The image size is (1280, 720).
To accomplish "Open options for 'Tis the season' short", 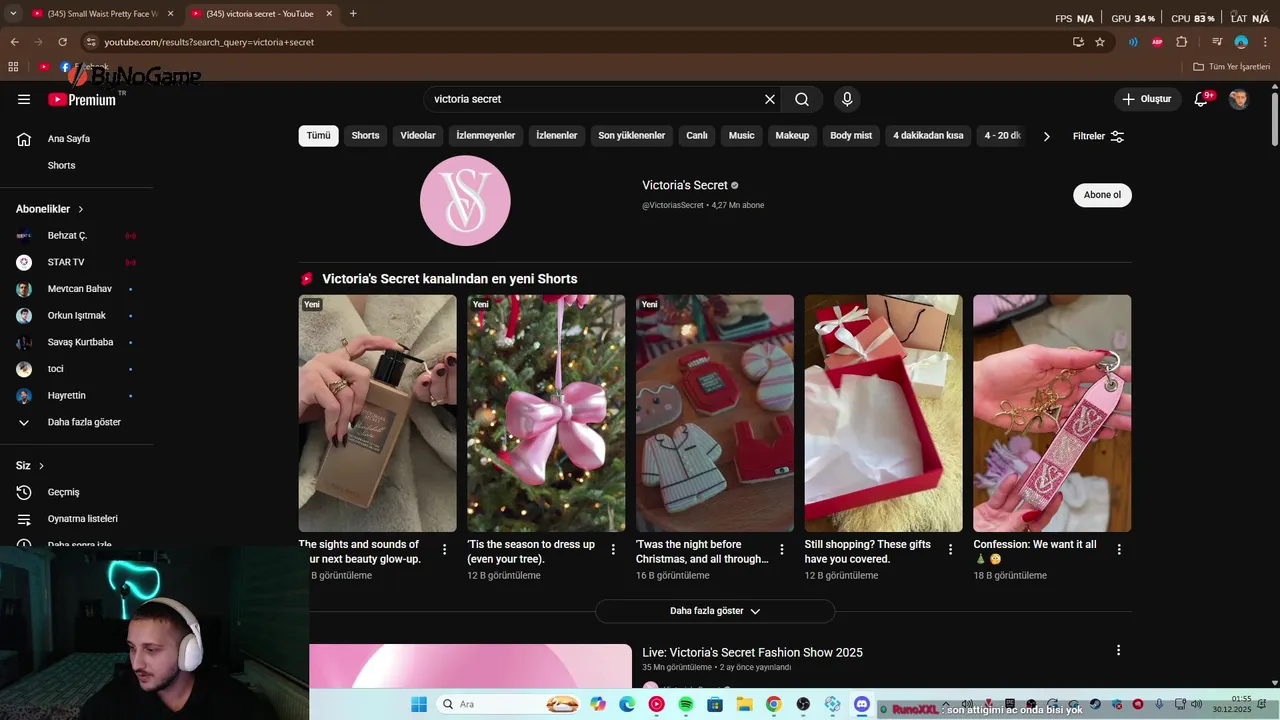I will 613,549.
